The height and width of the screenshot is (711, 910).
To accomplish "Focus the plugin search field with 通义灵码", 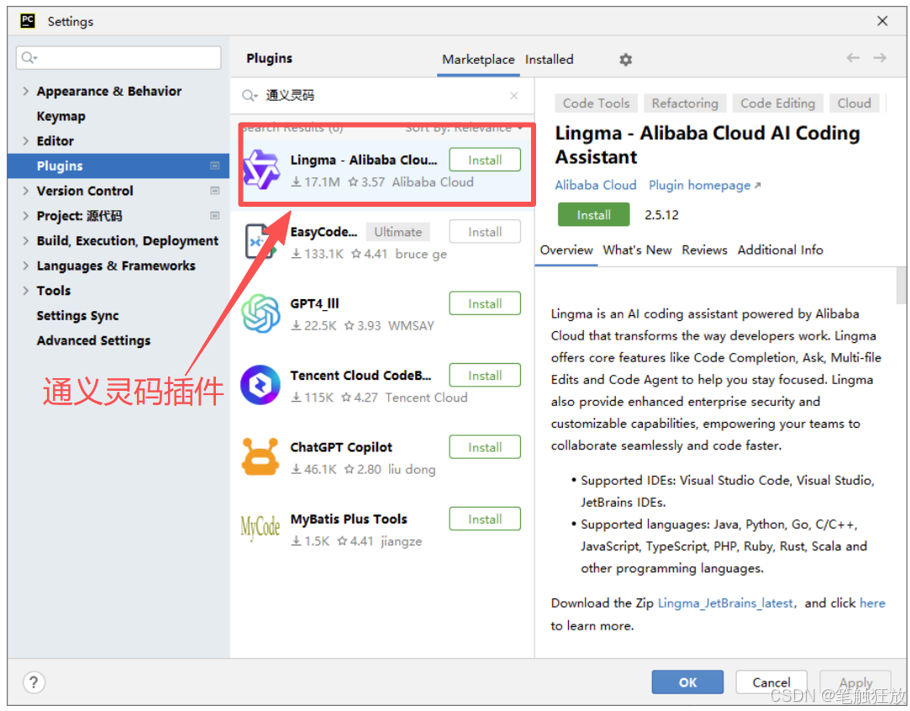I will pyautogui.click(x=380, y=96).
